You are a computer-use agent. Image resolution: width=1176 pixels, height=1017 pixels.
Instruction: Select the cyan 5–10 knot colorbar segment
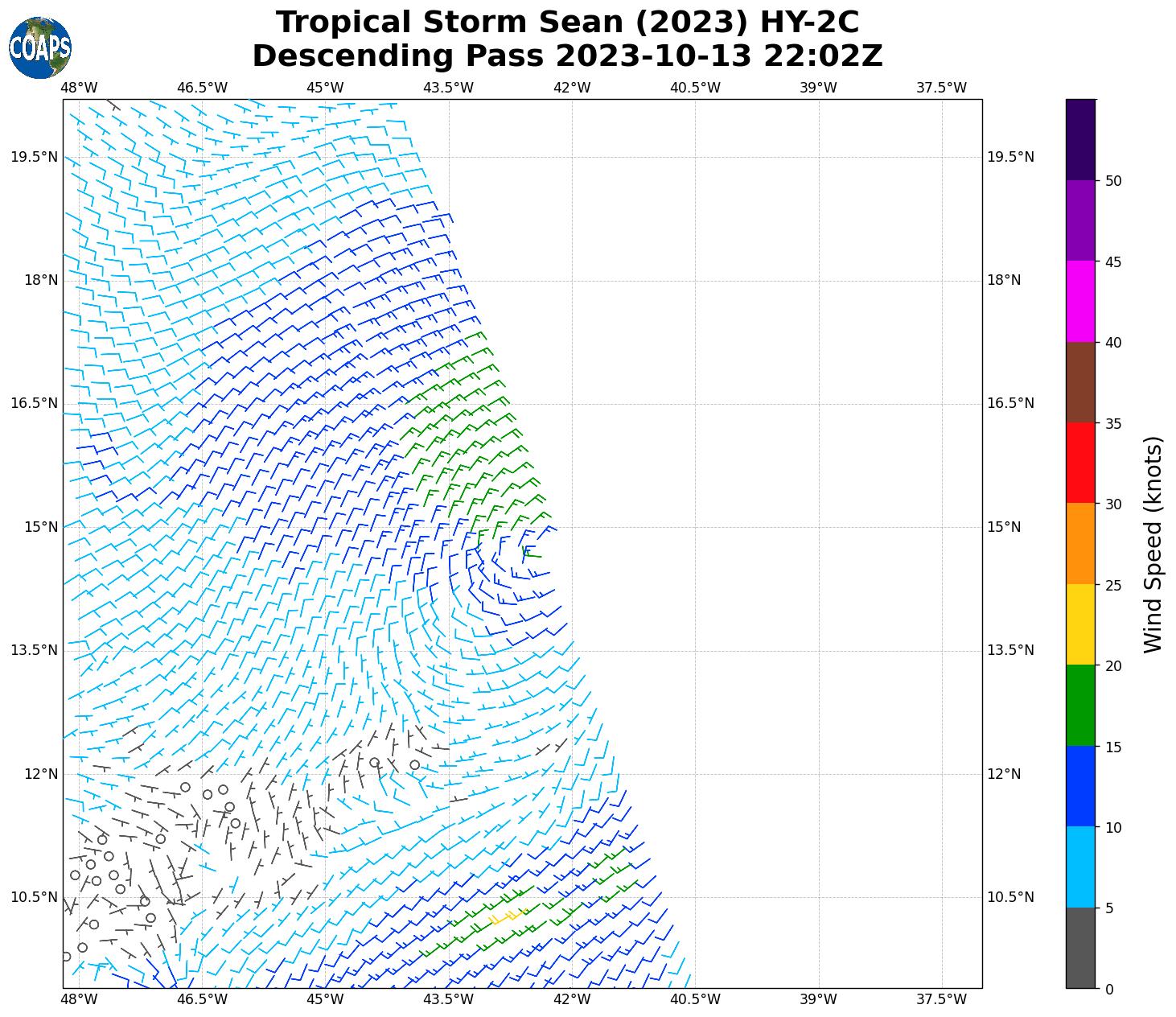coord(1079,867)
